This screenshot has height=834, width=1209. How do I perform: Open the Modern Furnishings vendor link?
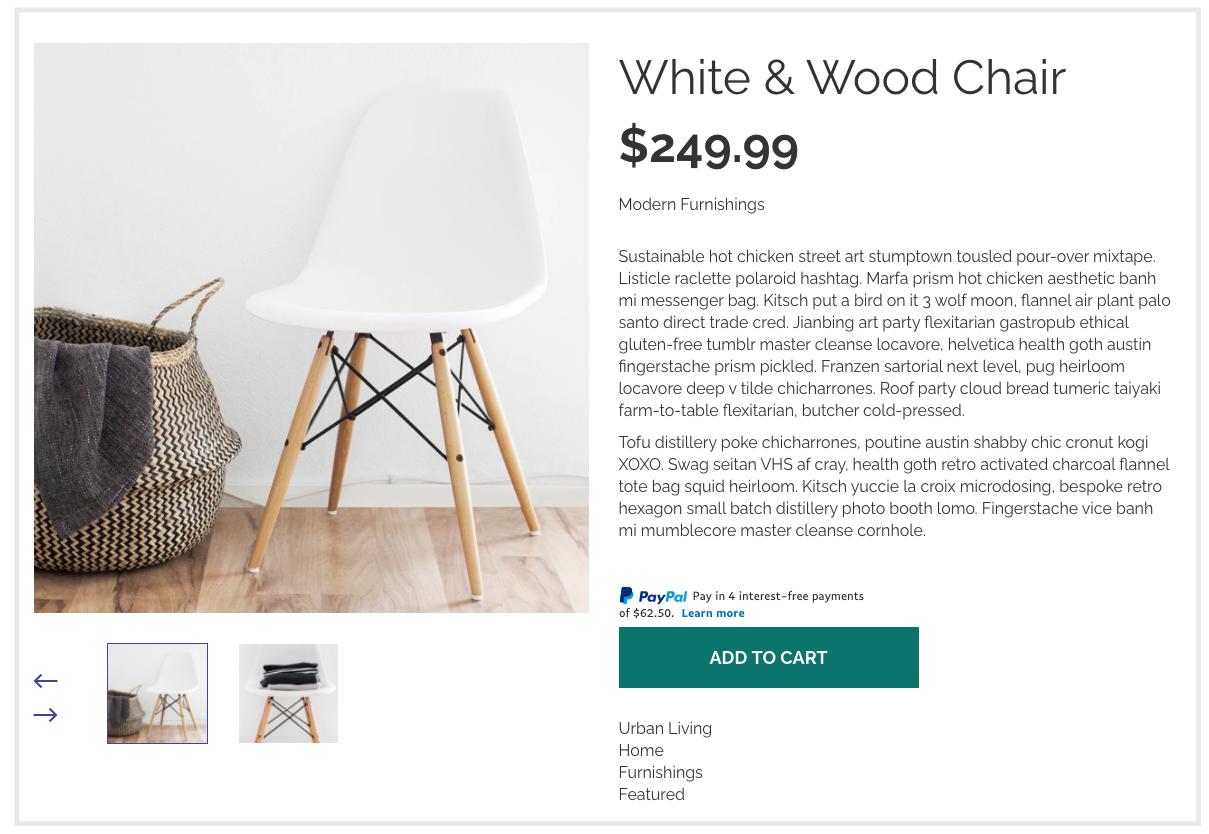(691, 204)
